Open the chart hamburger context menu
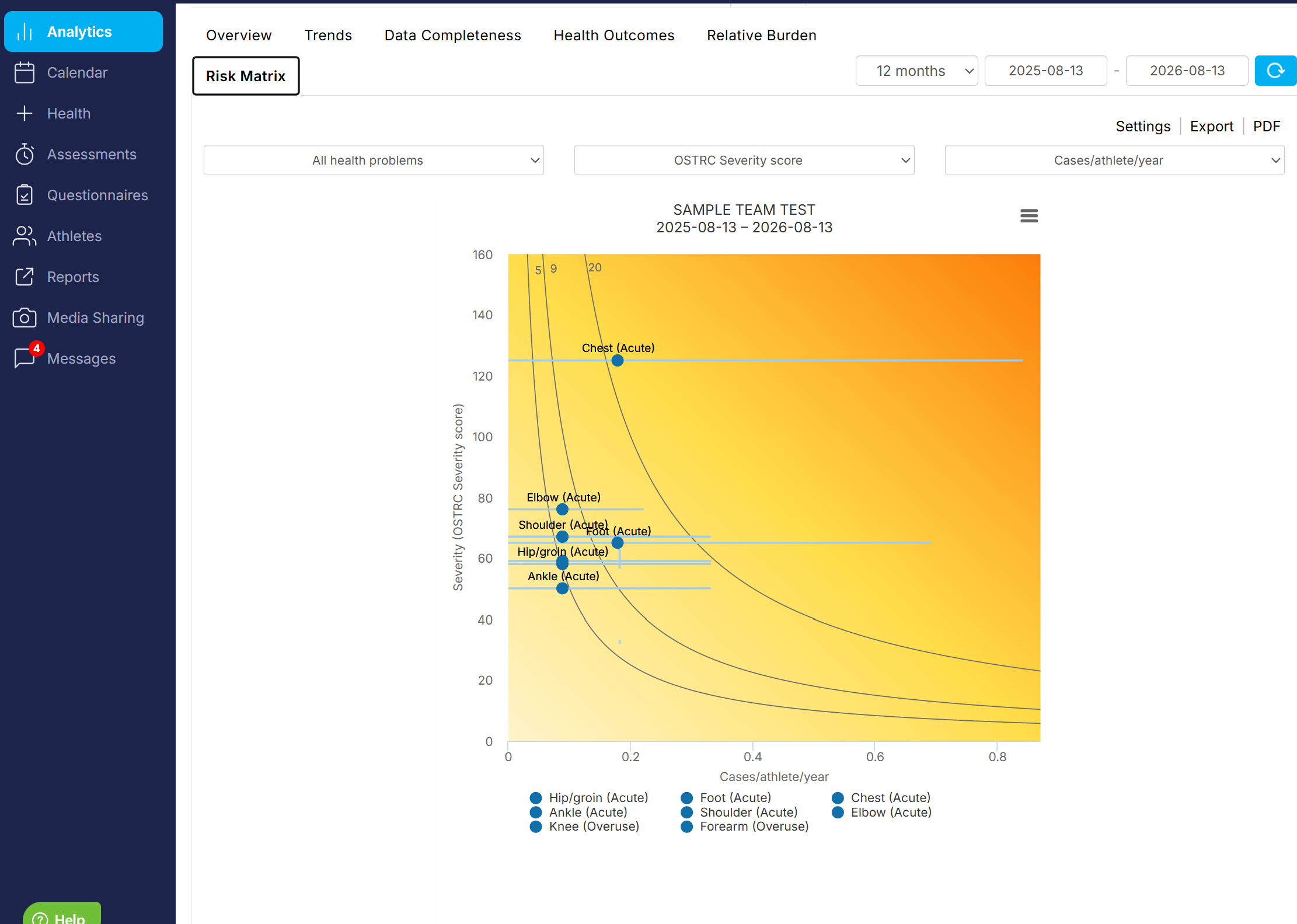1297x924 pixels. click(1029, 216)
